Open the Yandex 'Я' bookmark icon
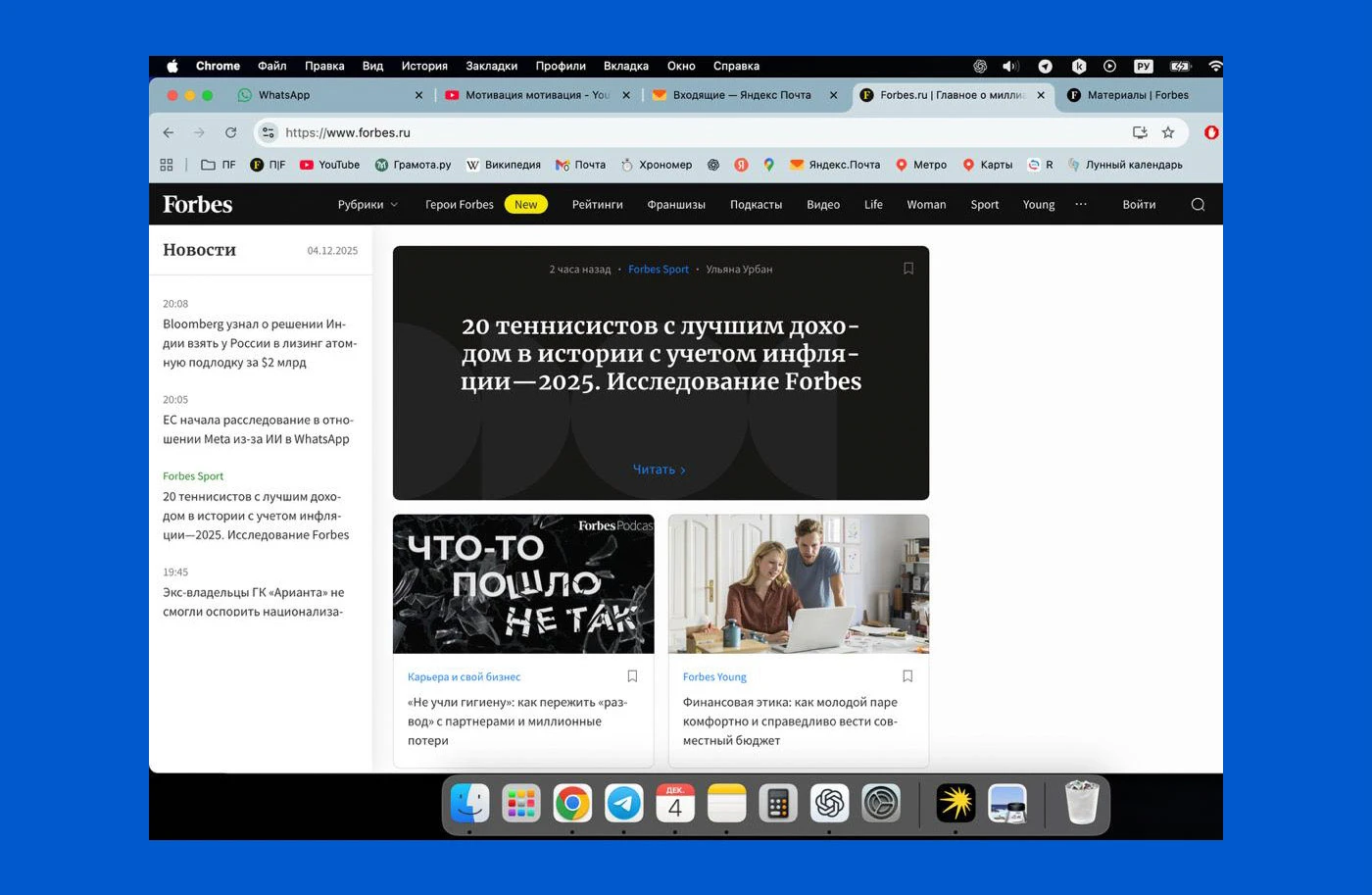The image size is (1372, 895). pos(741,165)
